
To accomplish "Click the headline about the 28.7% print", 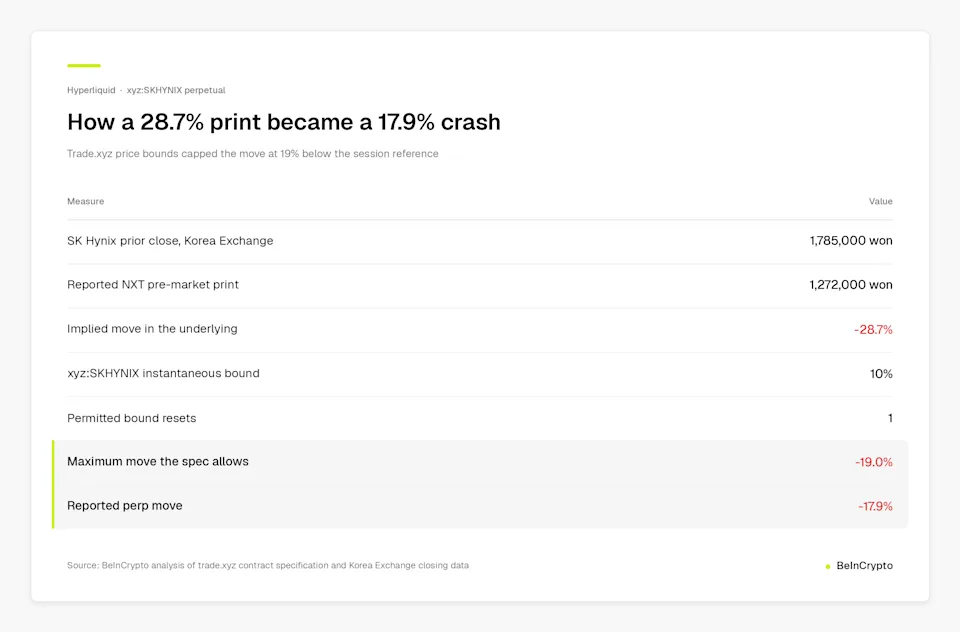I will click(283, 122).
